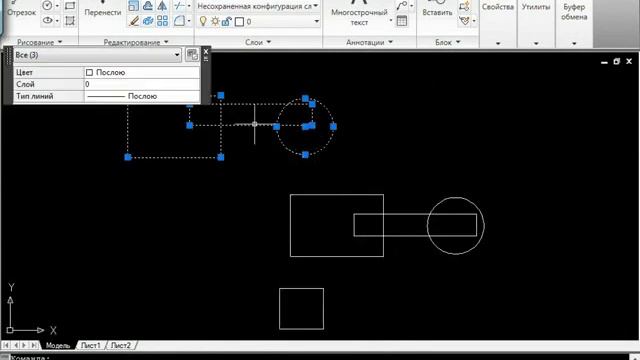Screen dimensions: 640x360
Task: Open Block Editor options arrow
Action: tap(474, 20)
